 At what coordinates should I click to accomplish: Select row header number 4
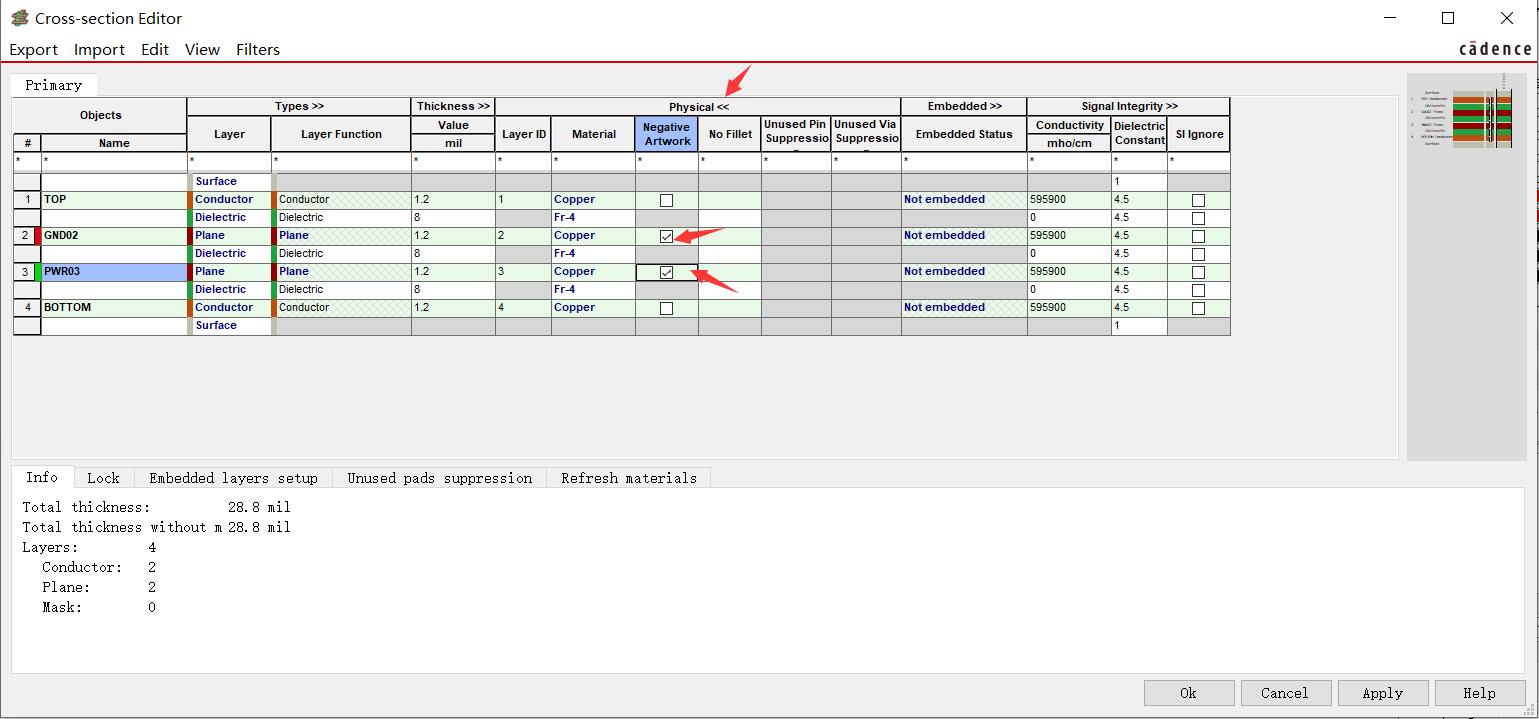[x=27, y=308]
